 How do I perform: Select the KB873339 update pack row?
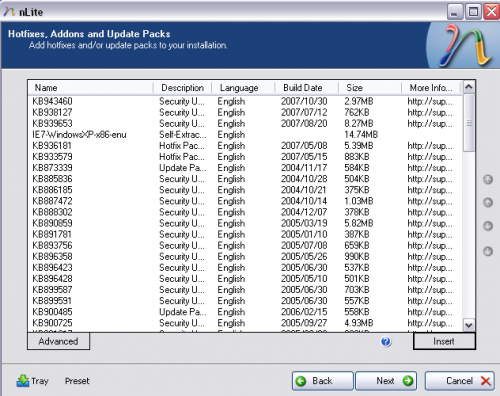click(245, 168)
